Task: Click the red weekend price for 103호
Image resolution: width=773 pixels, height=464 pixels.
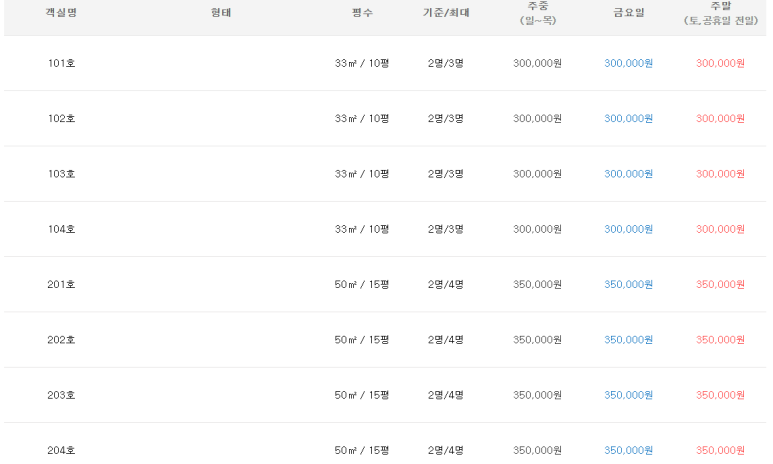Action: [x=720, y=174]
